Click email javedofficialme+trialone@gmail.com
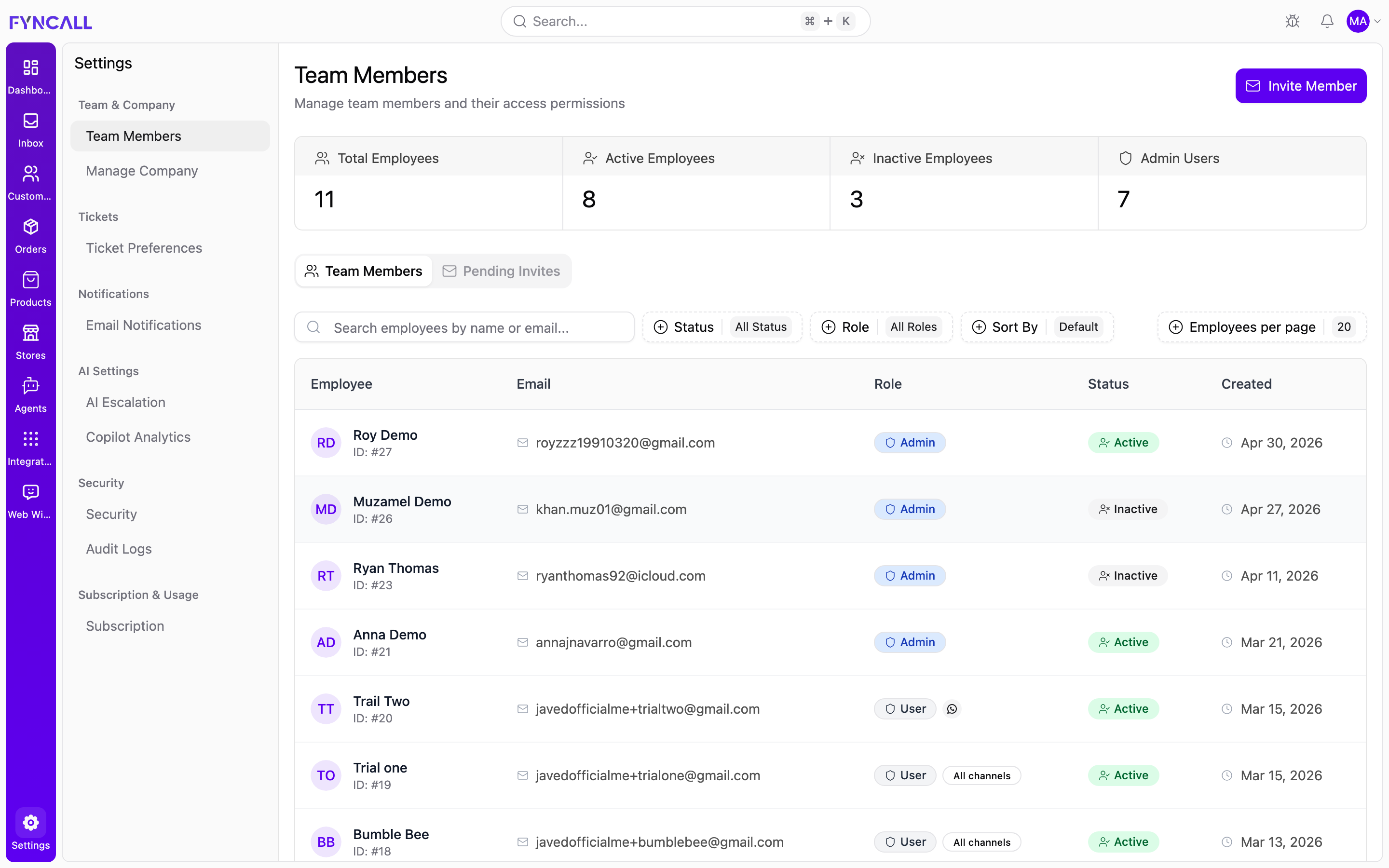This screenshot has width=1389, height=868. point(648,775)
